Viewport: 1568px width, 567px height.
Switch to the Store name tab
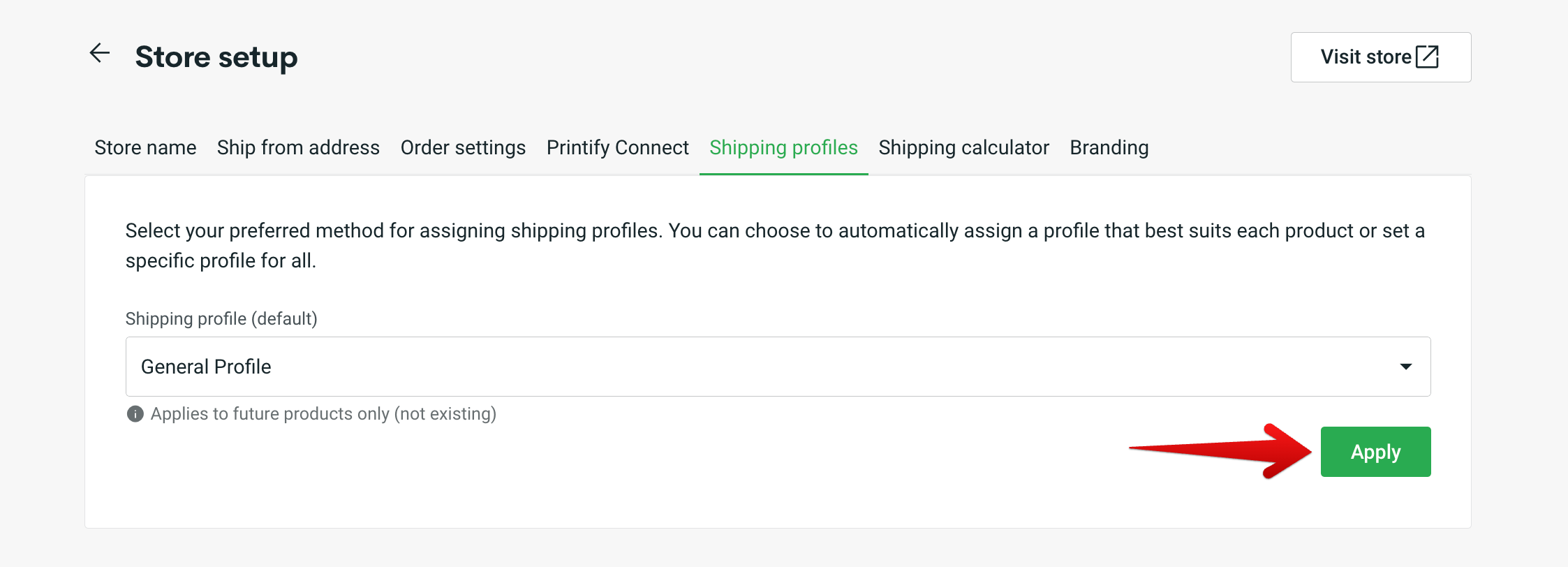[145, 147]
